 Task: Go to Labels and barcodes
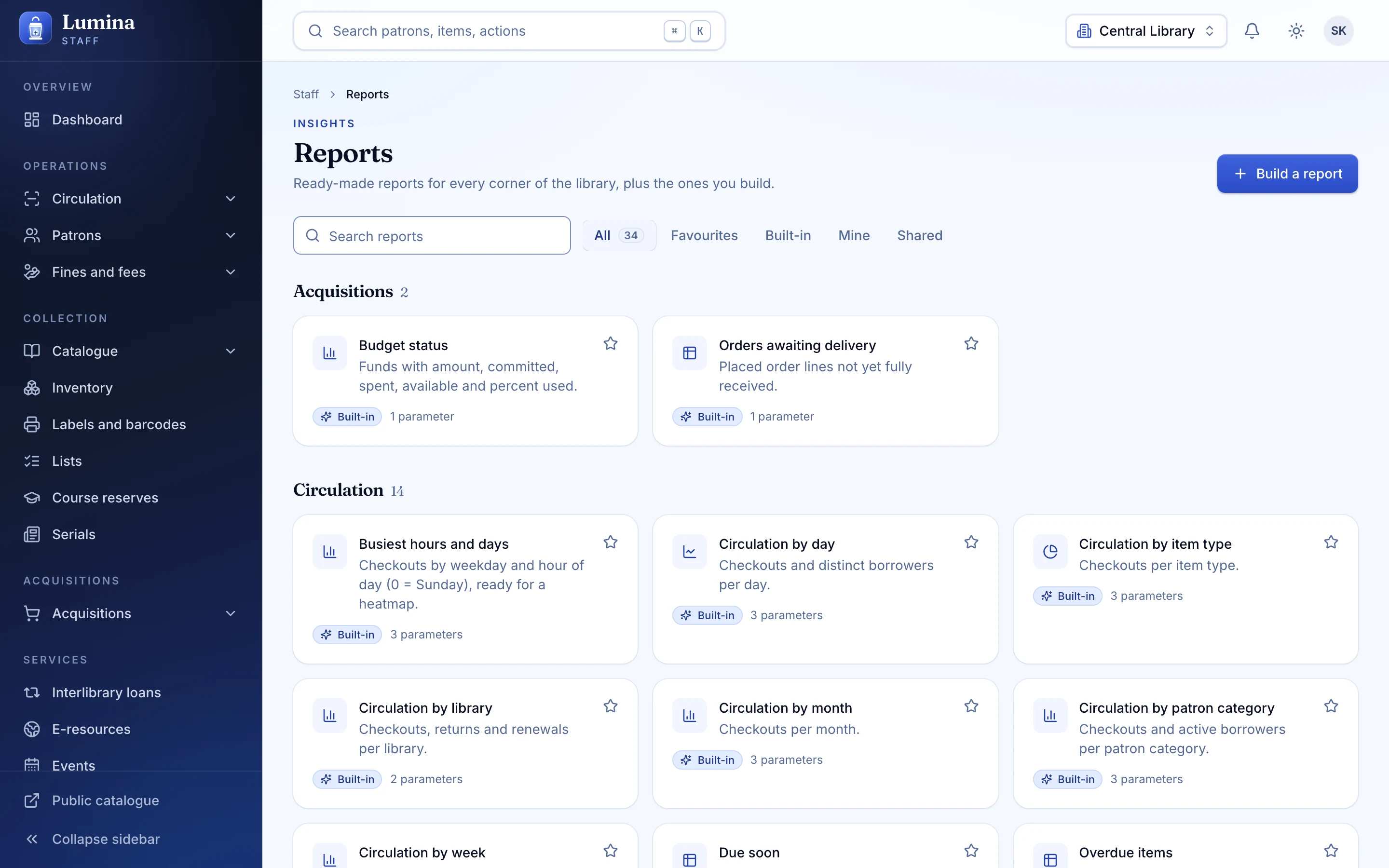point(131,424)
